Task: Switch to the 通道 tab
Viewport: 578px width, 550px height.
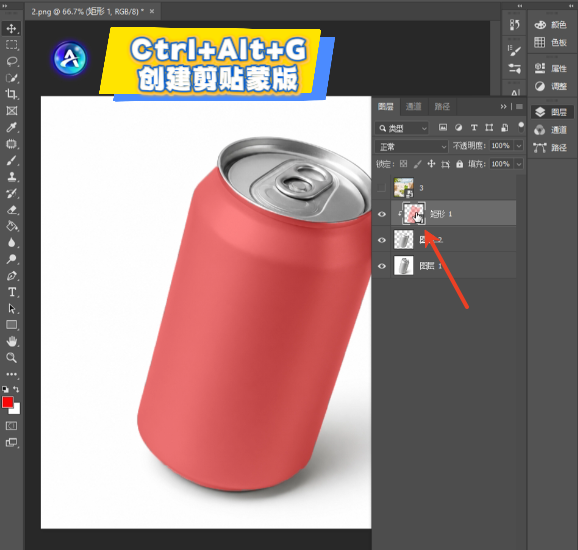Action: (x=413, y=107)
